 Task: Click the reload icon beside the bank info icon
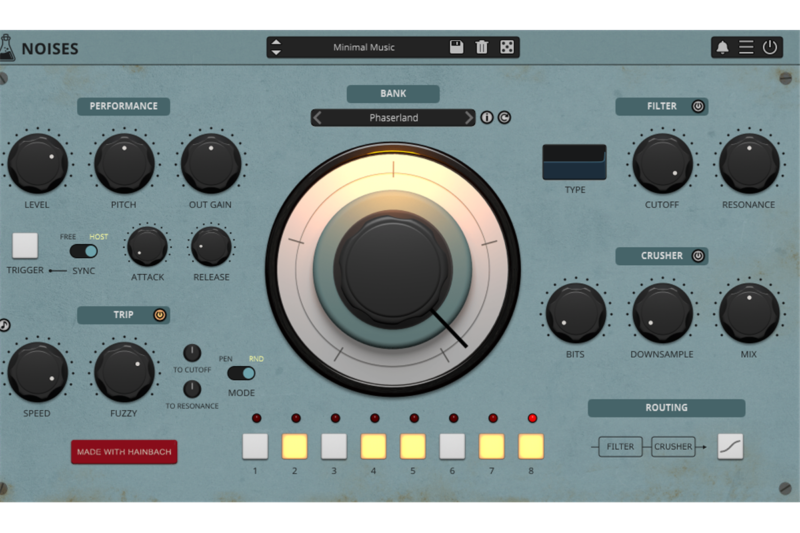pyautogui.click(x=504, y=117)
